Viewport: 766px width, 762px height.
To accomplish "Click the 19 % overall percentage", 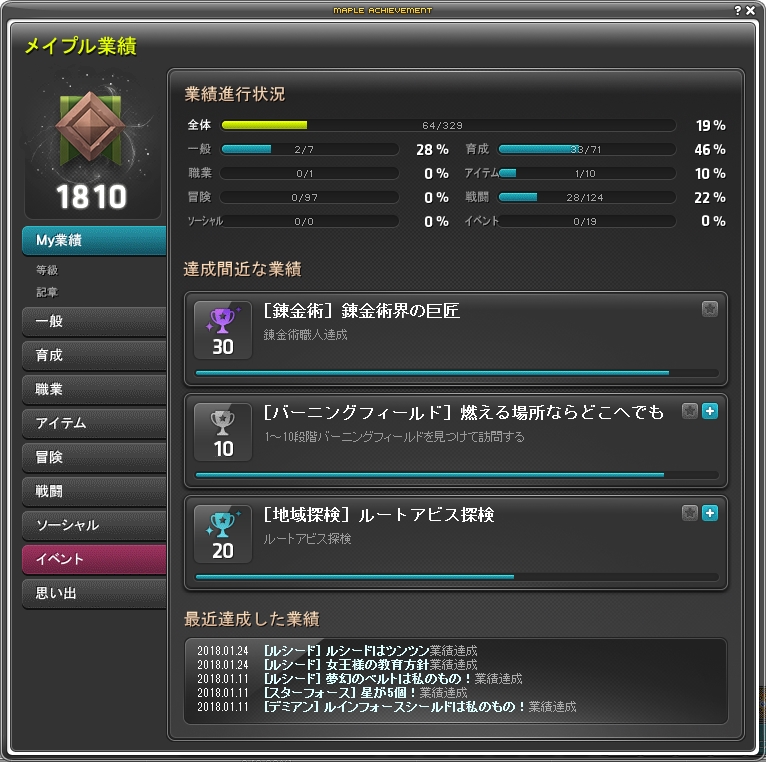I will (710, 126).
